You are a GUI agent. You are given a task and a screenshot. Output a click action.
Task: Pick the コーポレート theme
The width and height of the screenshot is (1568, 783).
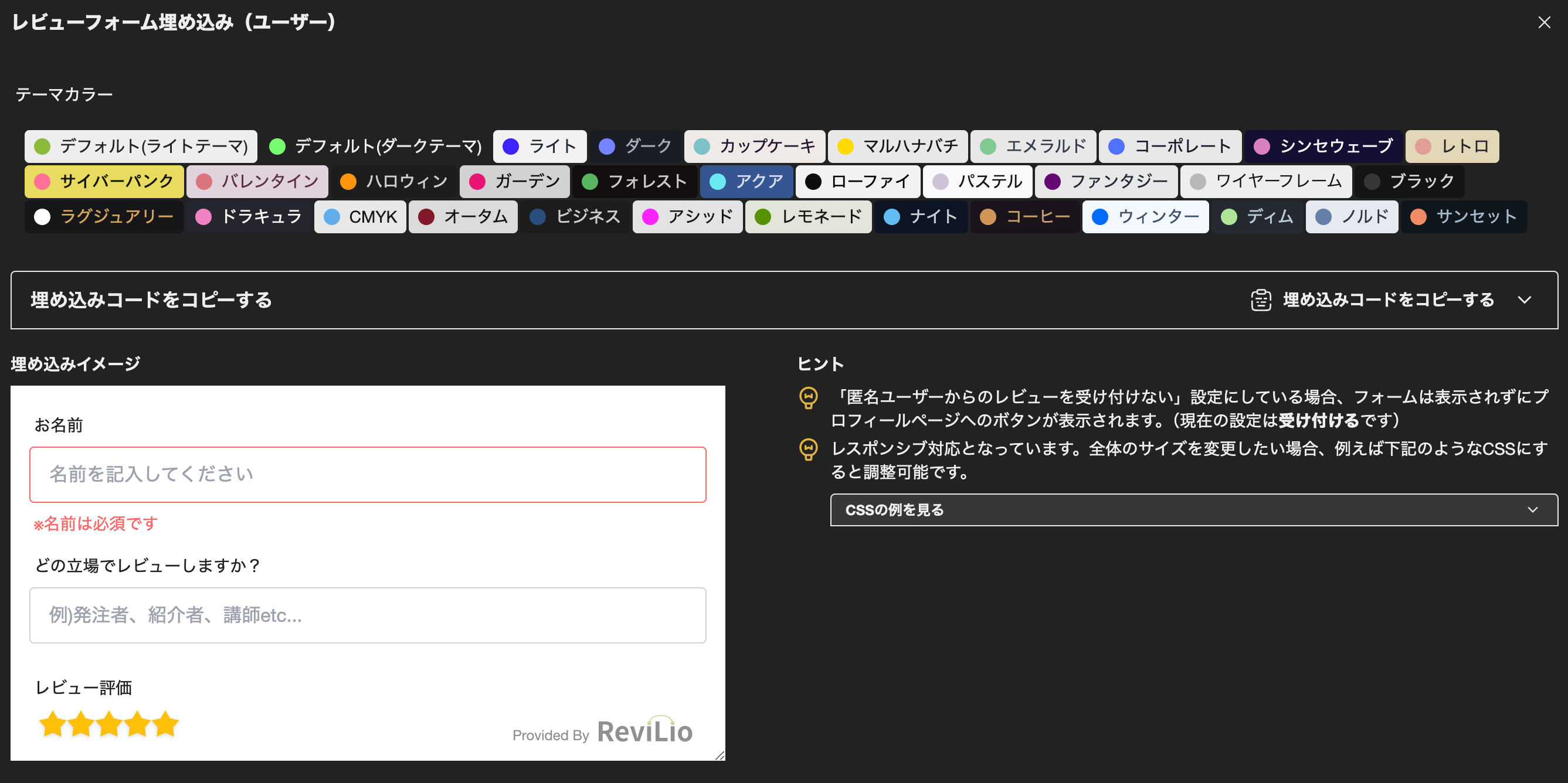pos(1170,146)
